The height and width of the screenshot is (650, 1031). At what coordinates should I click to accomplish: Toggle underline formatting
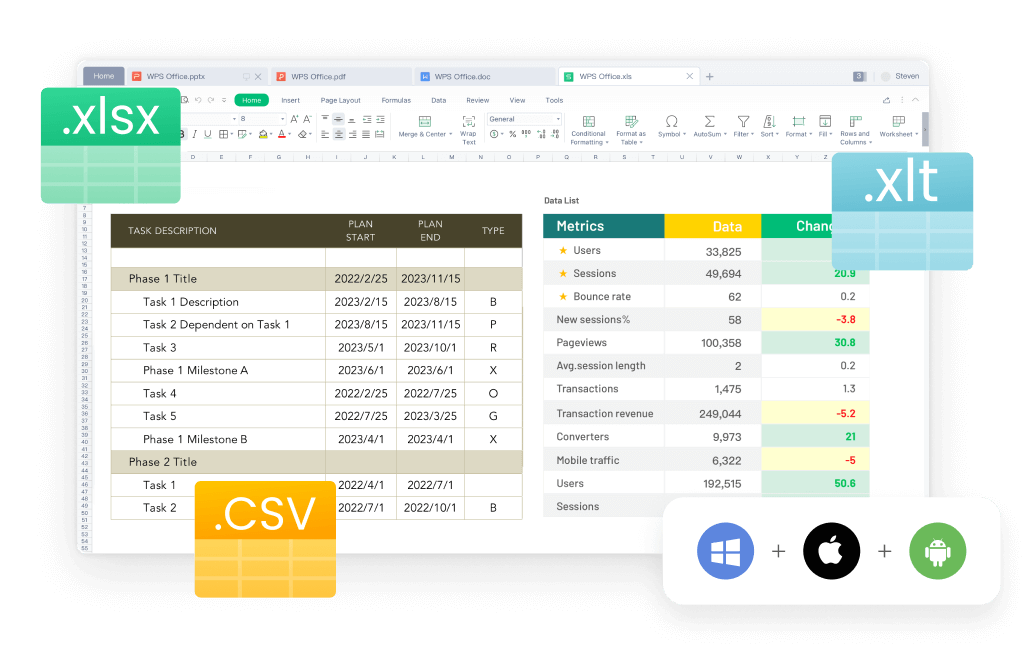(x=208, y=134)
